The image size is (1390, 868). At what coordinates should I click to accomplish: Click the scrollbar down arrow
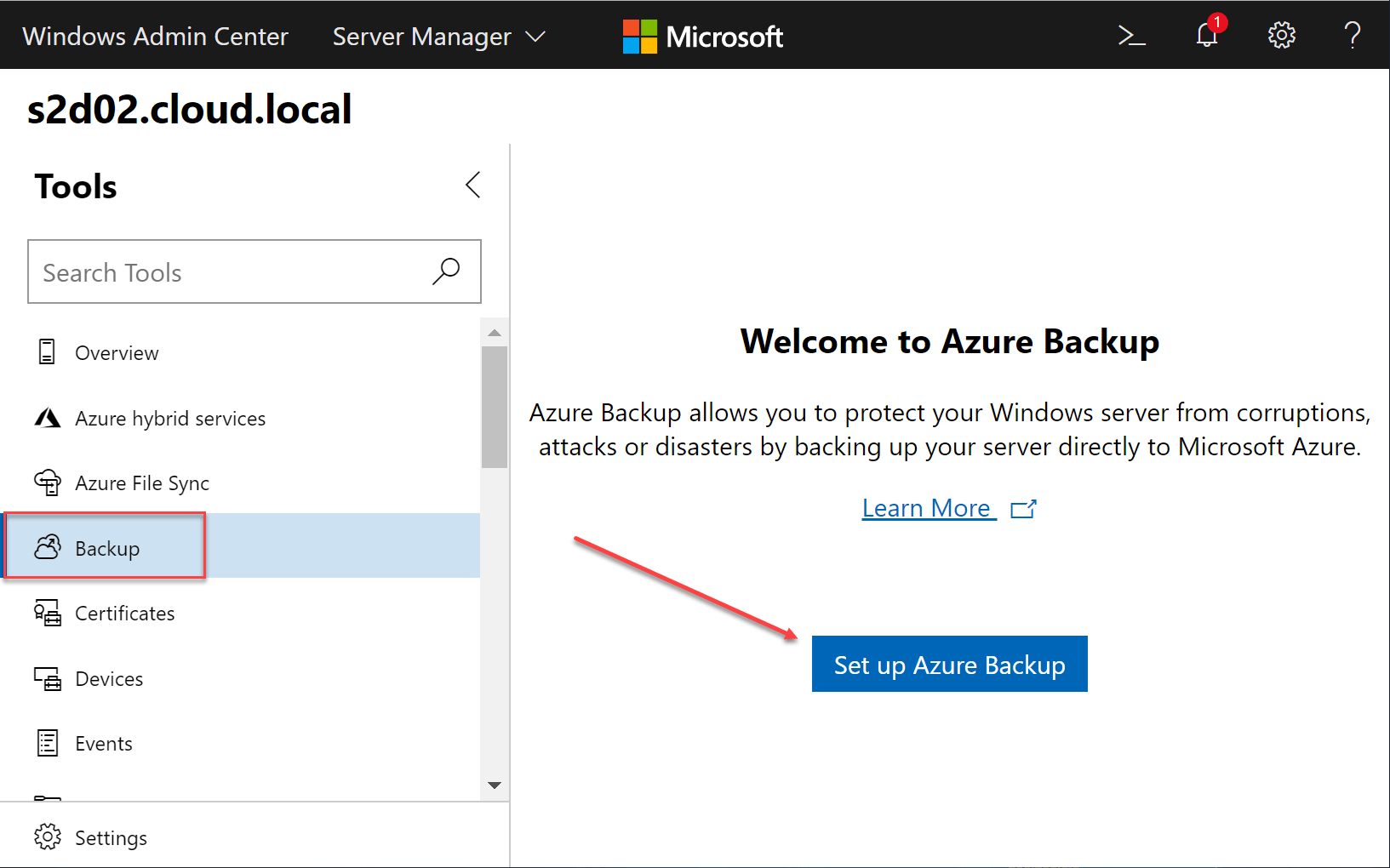tap(495, 785)
